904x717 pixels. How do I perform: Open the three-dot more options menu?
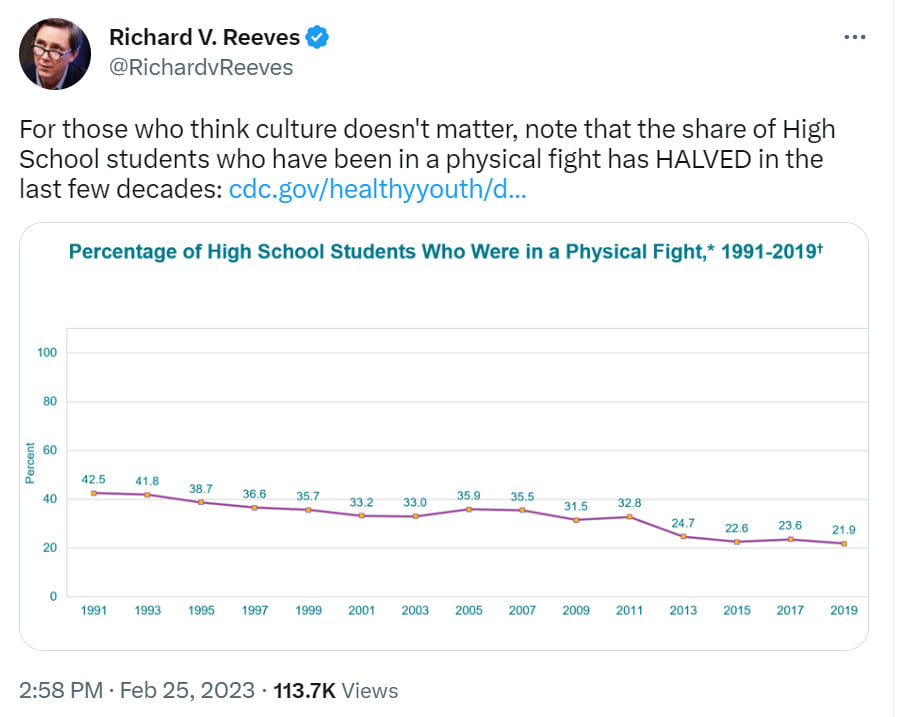[x=854, y=37]
